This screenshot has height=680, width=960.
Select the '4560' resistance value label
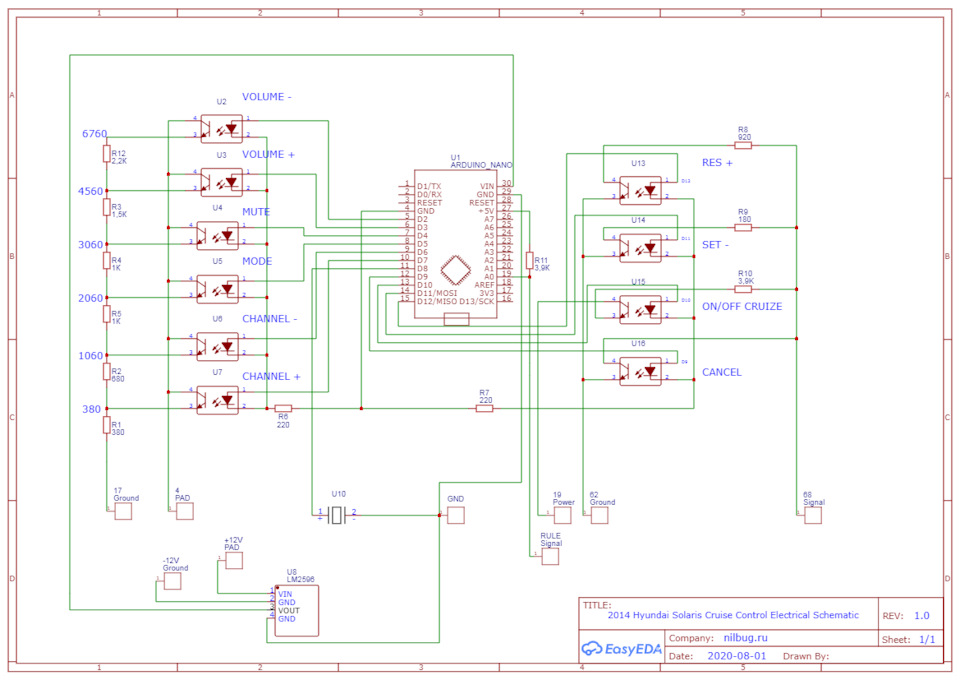coord(91,191)
